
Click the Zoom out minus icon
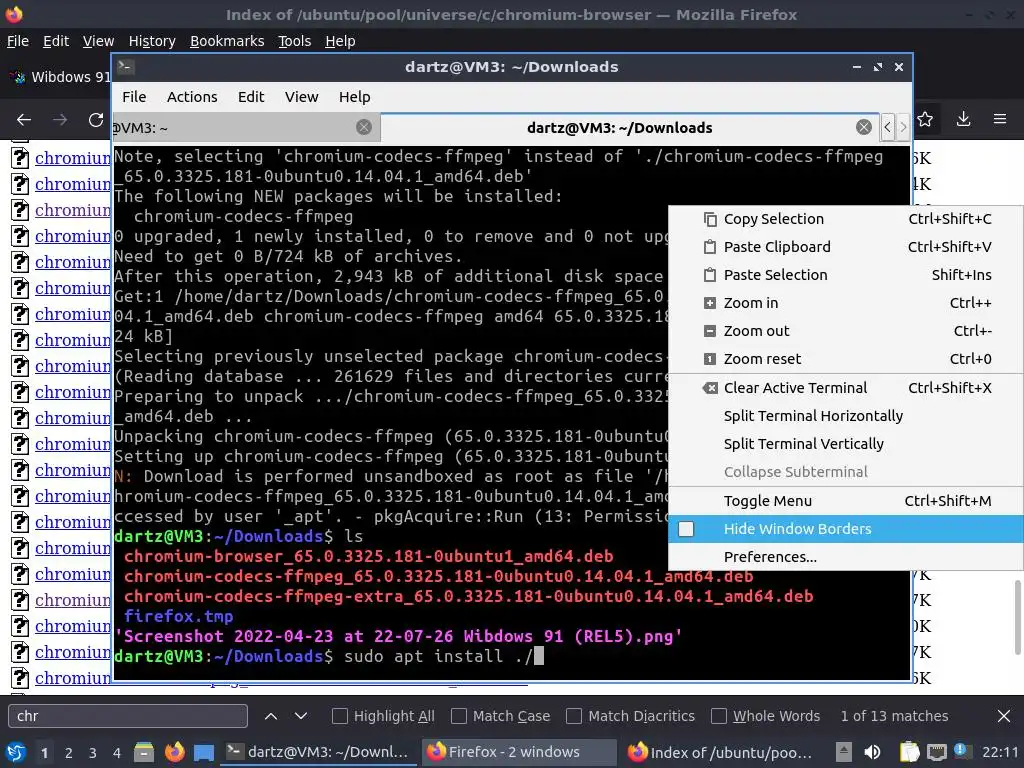click(x=709, y=331)
